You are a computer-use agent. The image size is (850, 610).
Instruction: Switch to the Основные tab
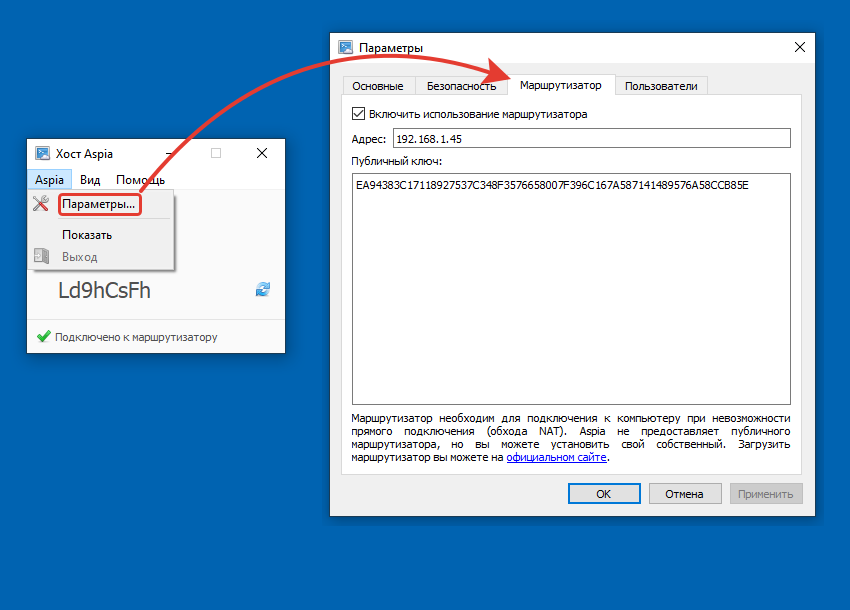[x=378, y=86]
